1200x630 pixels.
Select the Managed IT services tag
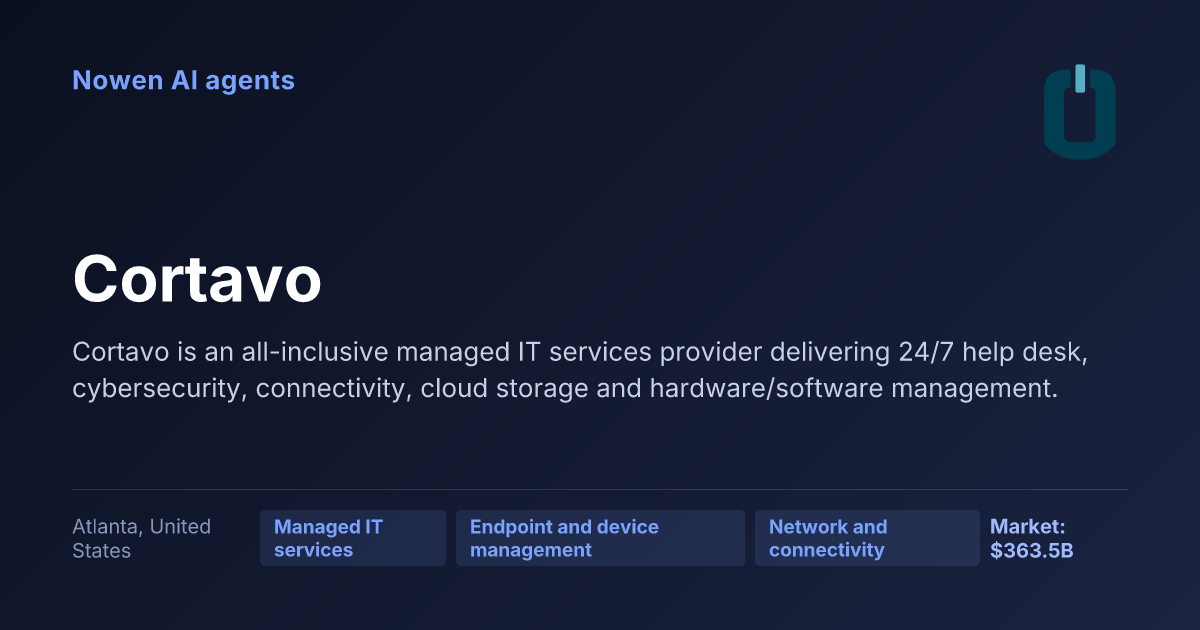[353, 538]
